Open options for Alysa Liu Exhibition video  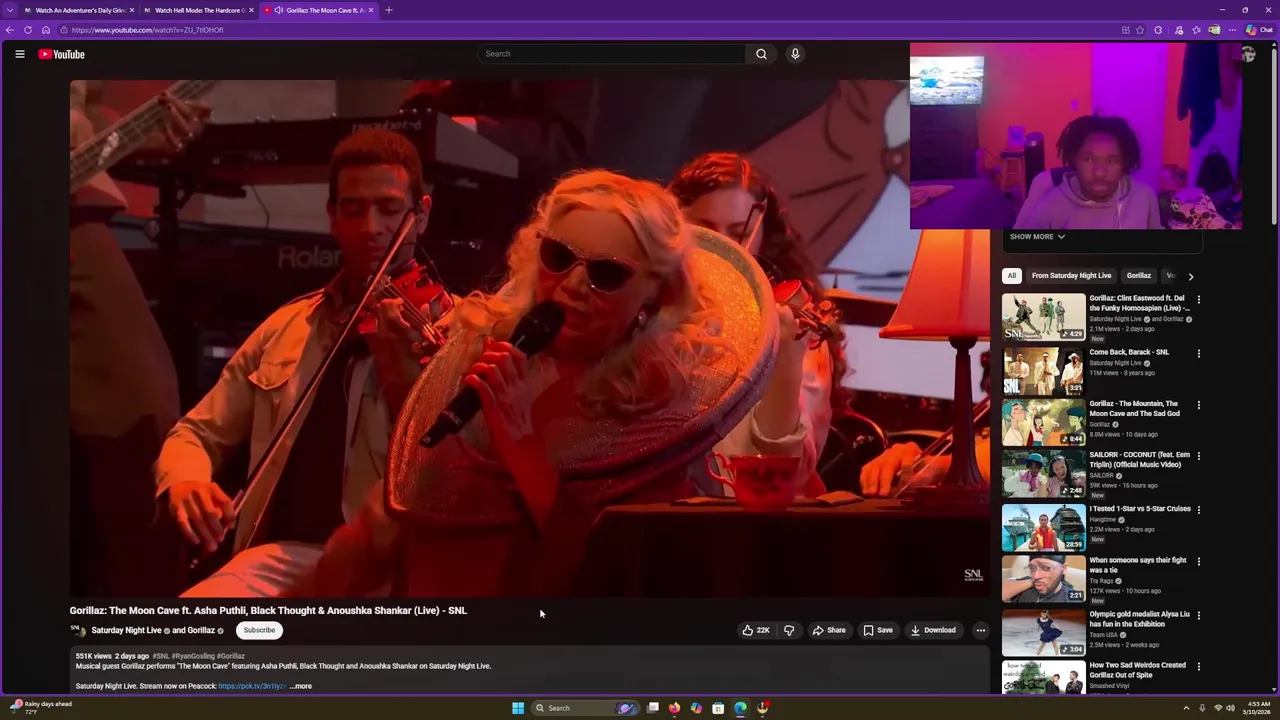(x=1198, y=614)
